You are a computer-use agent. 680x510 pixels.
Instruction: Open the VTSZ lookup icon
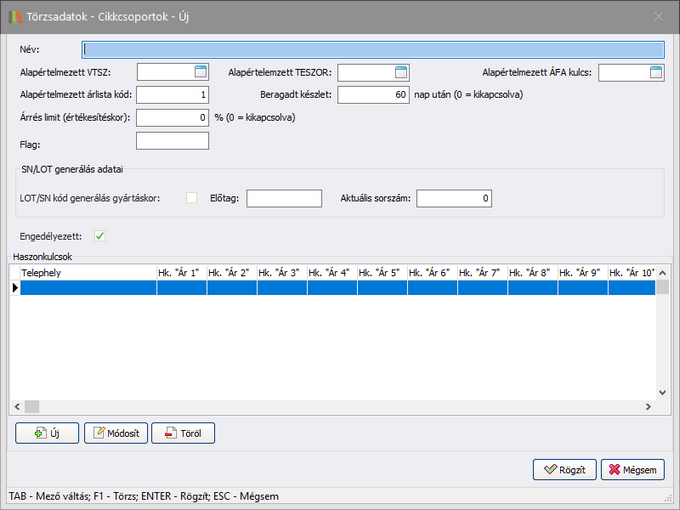click(x=200, y=71)
